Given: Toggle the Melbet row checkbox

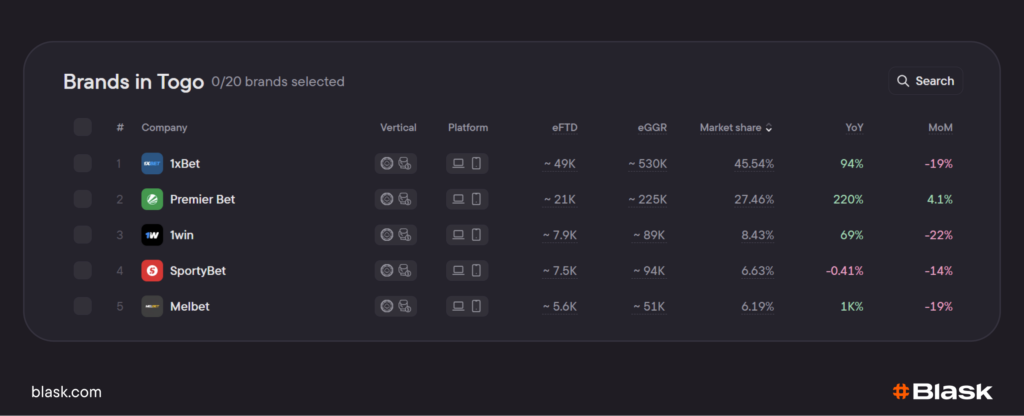Looking at the screenshot, I should tap(83, 306).
